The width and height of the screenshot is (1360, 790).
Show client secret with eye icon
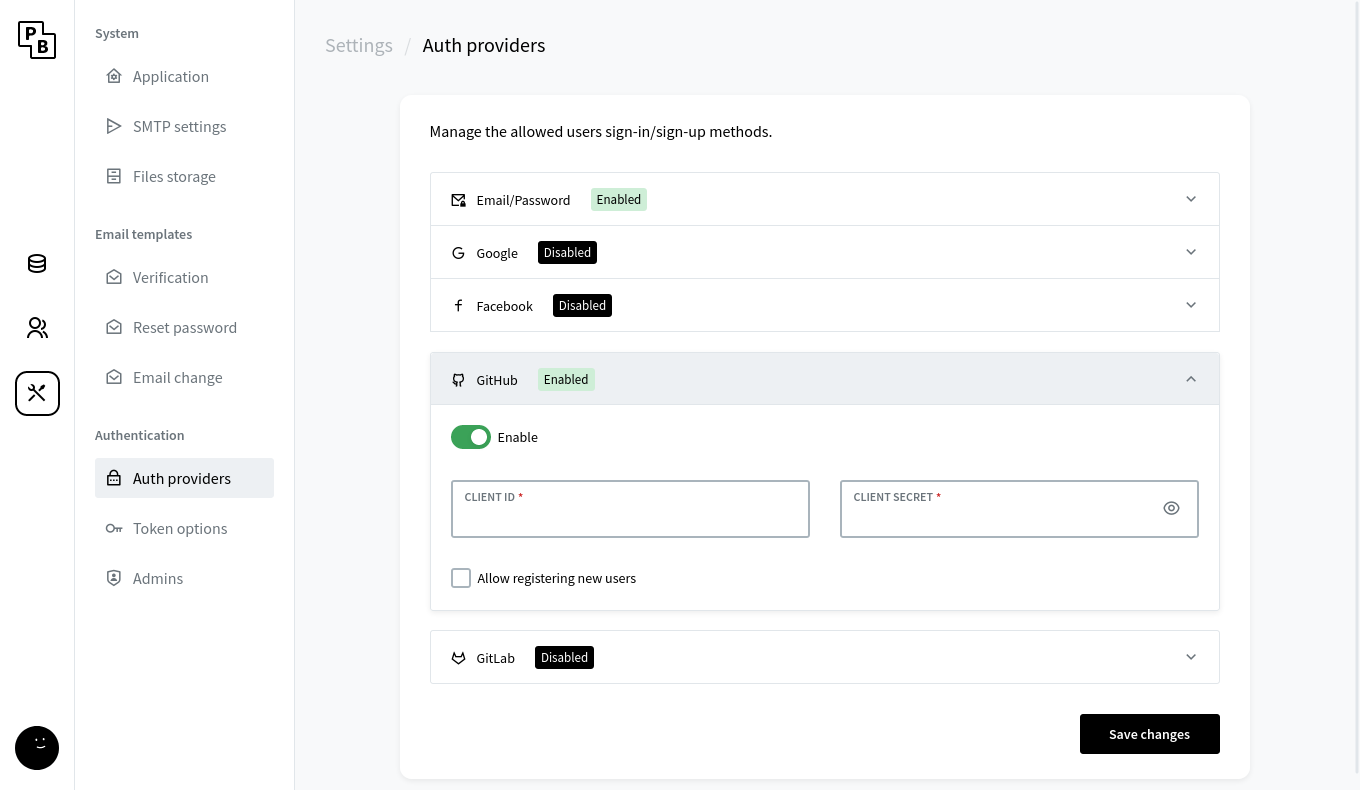[x=1171, y=508]
